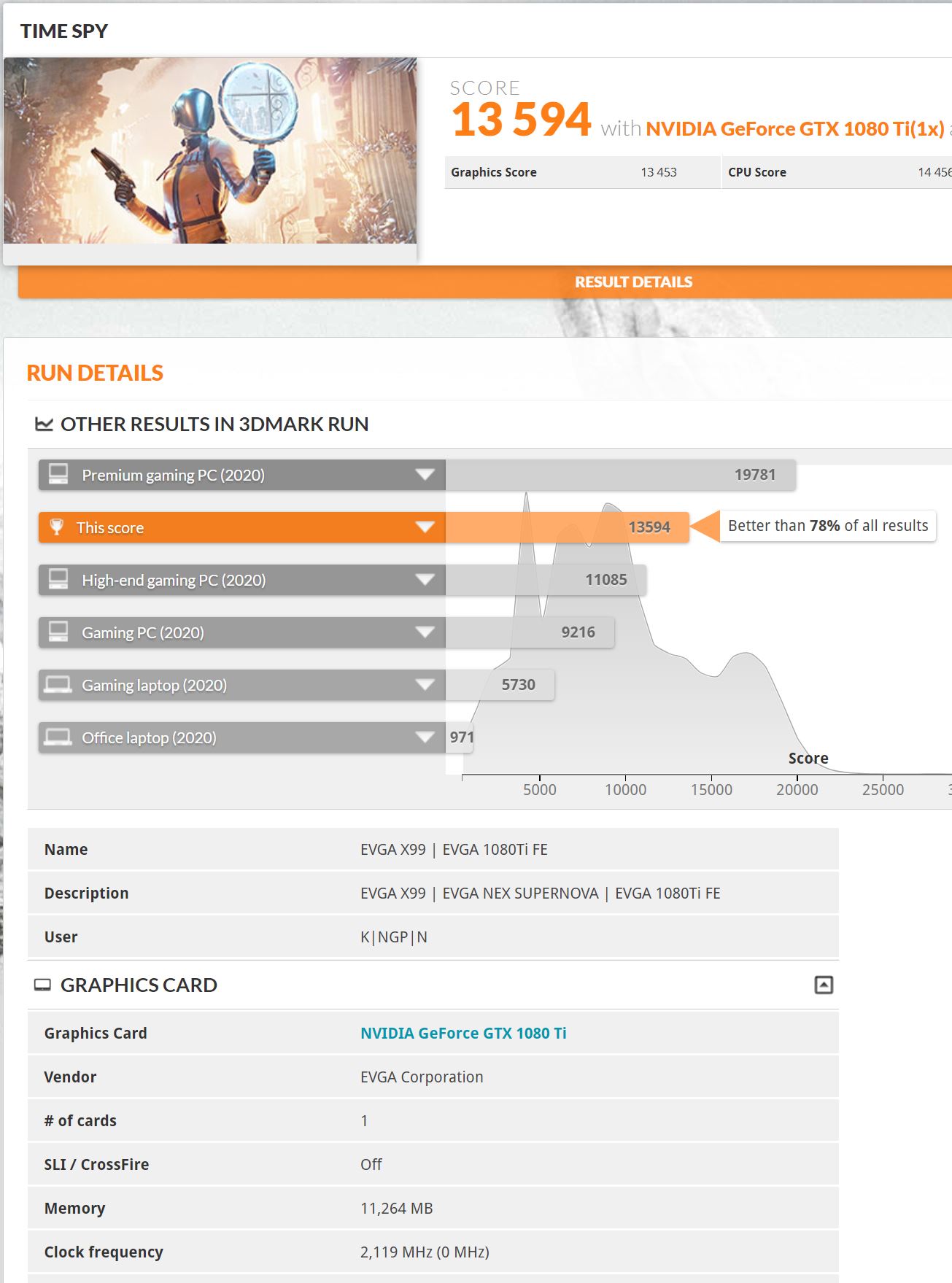Click the orange GTX 1080 Ti(1x) score link

pos(794,129)
